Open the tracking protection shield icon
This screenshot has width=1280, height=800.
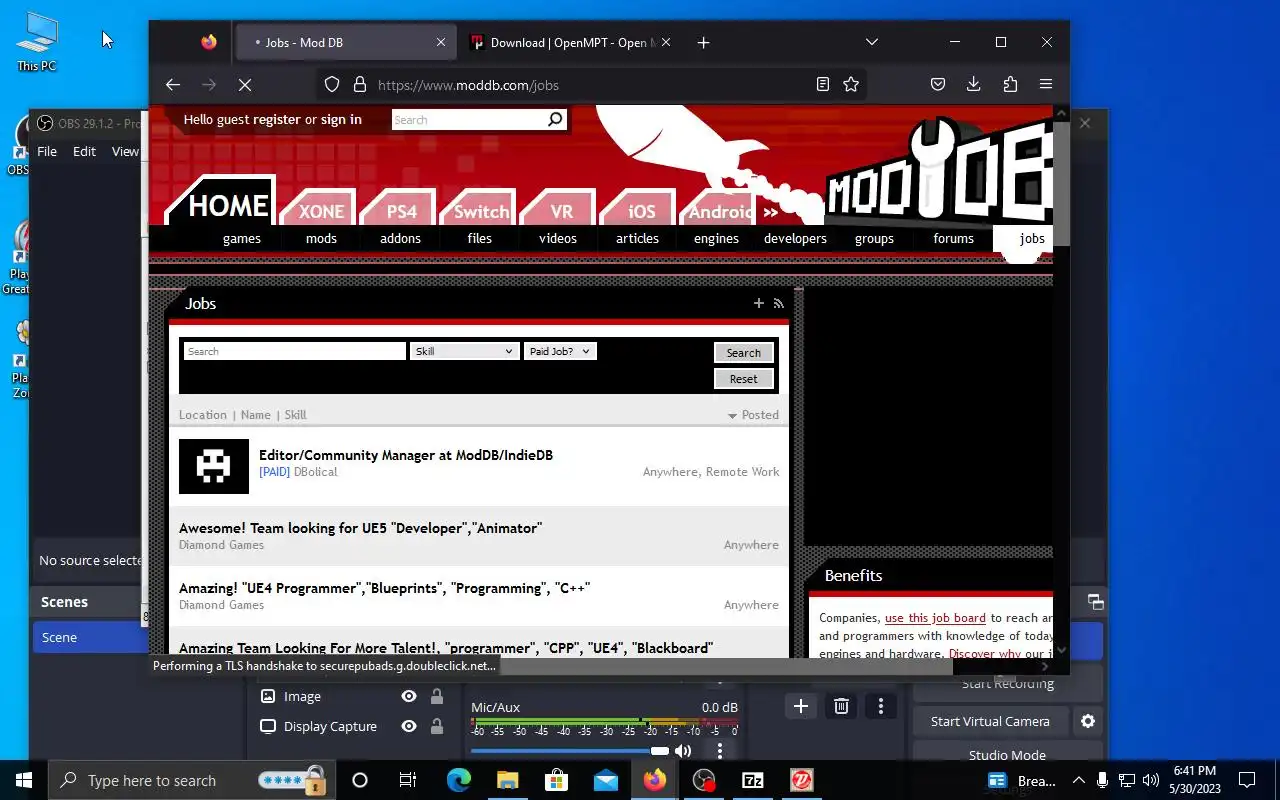click(x=332, y=85)
